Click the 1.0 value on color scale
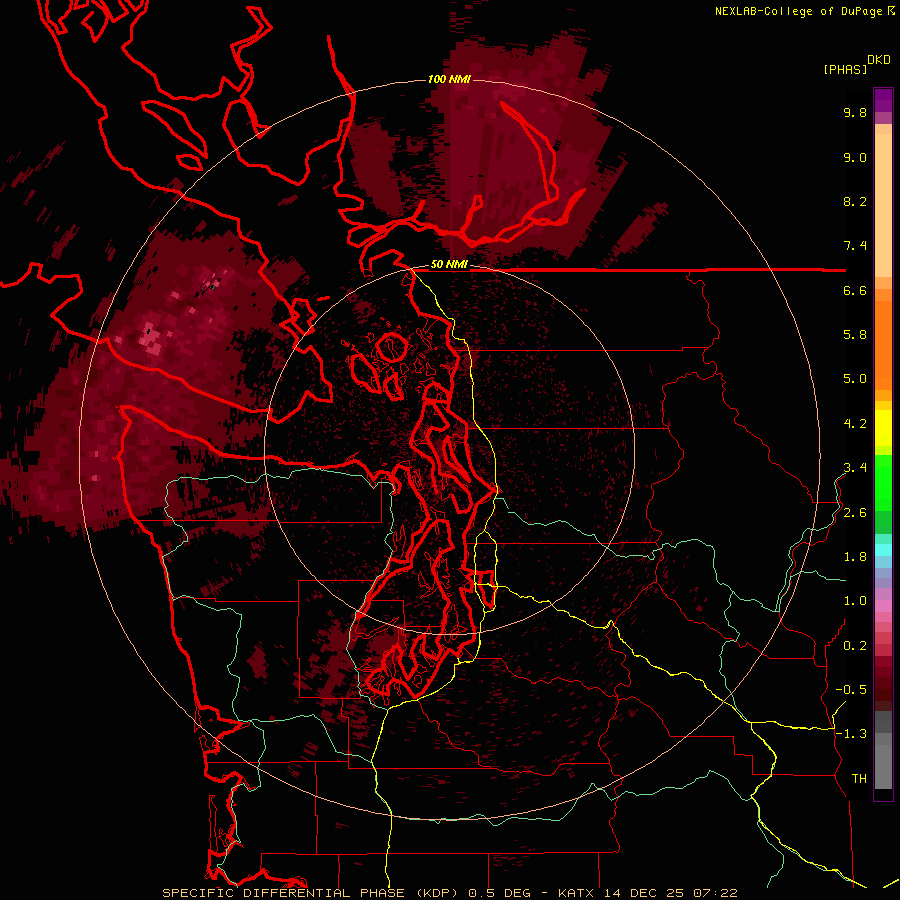 pos(855,601)
